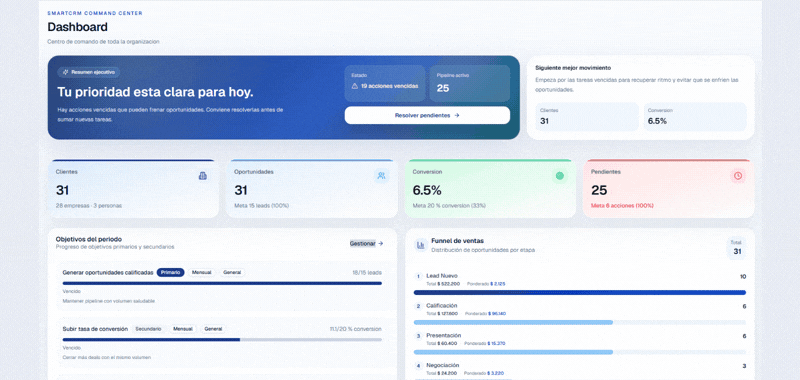This screenshot has height=380, width=800.
Task: Open the Clientes 31 stat card
Action: (133, 189)
